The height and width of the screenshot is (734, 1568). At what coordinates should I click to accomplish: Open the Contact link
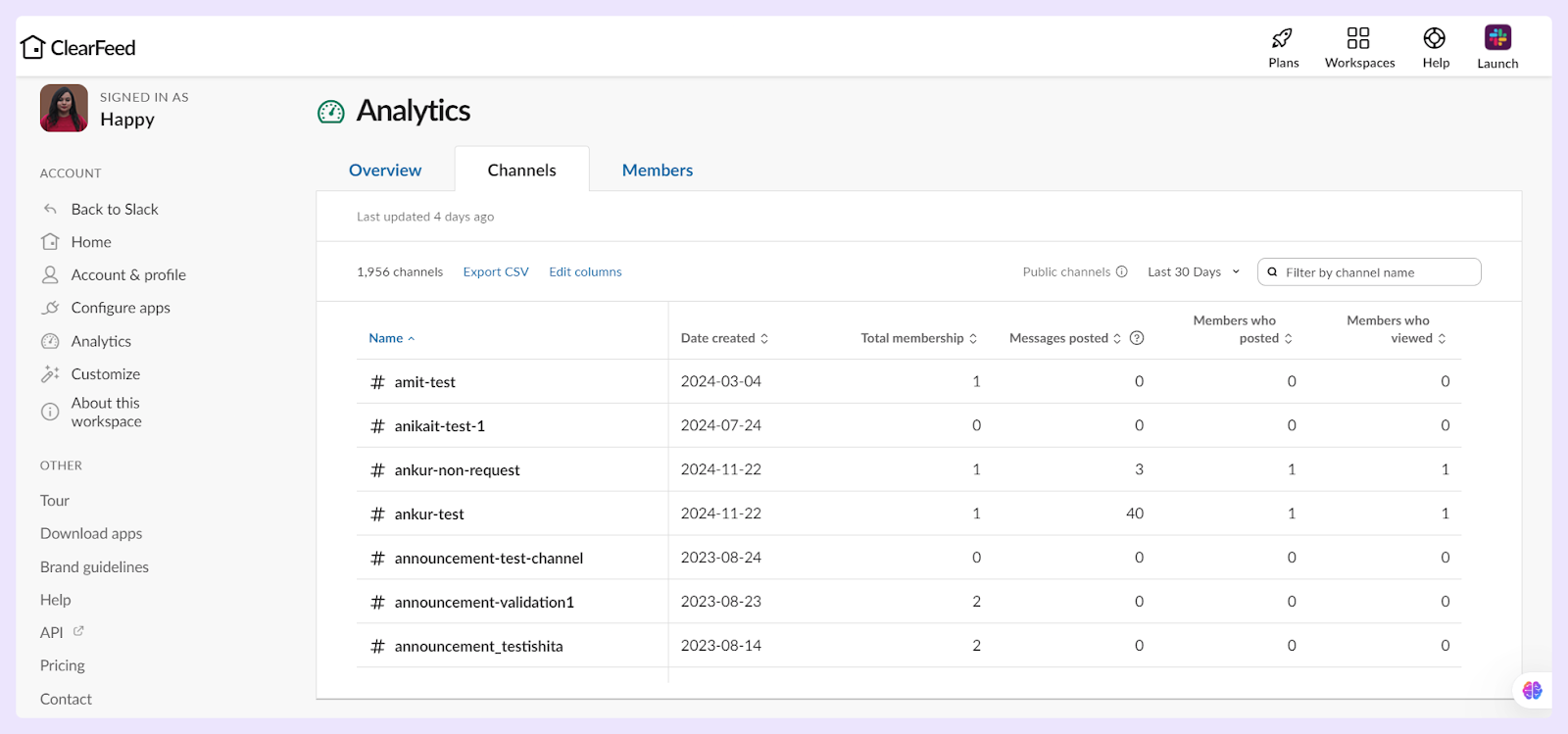tap(66, 699)
